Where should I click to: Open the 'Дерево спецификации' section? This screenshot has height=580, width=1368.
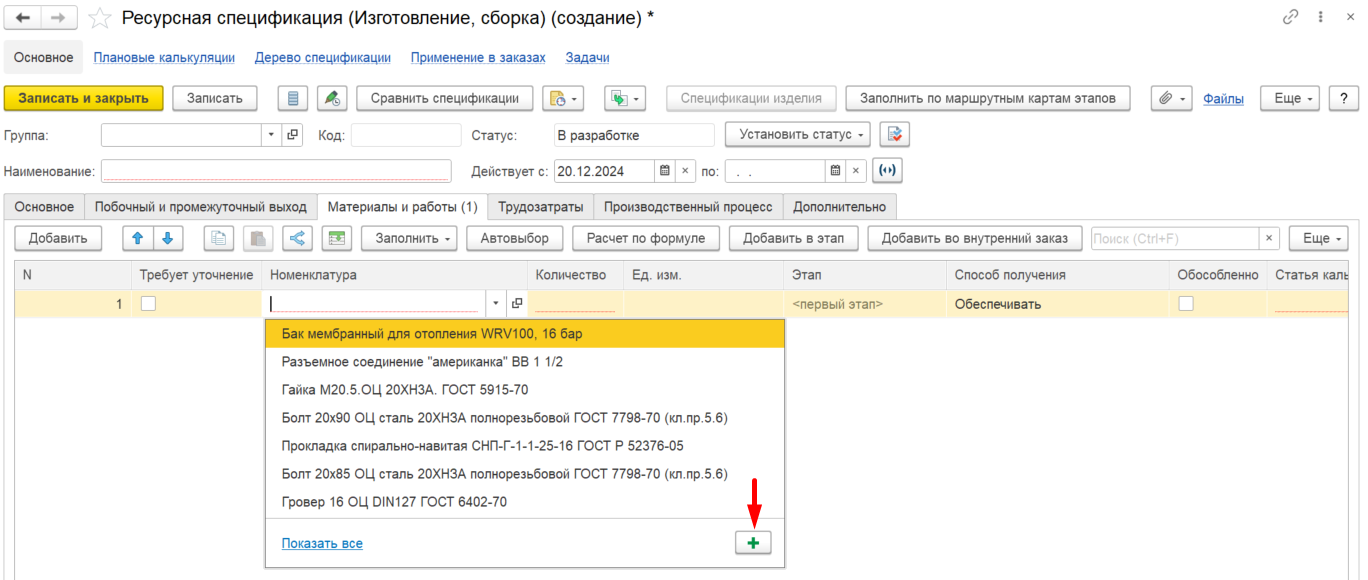coord(323,58)
